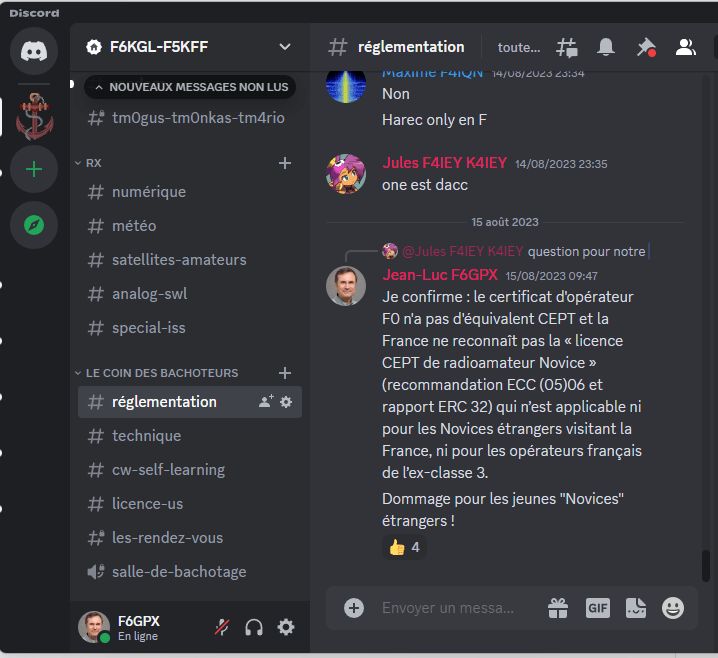The image size is (718, 658).
Task: Open pinned messages icon
Action: tap(646, 47)
